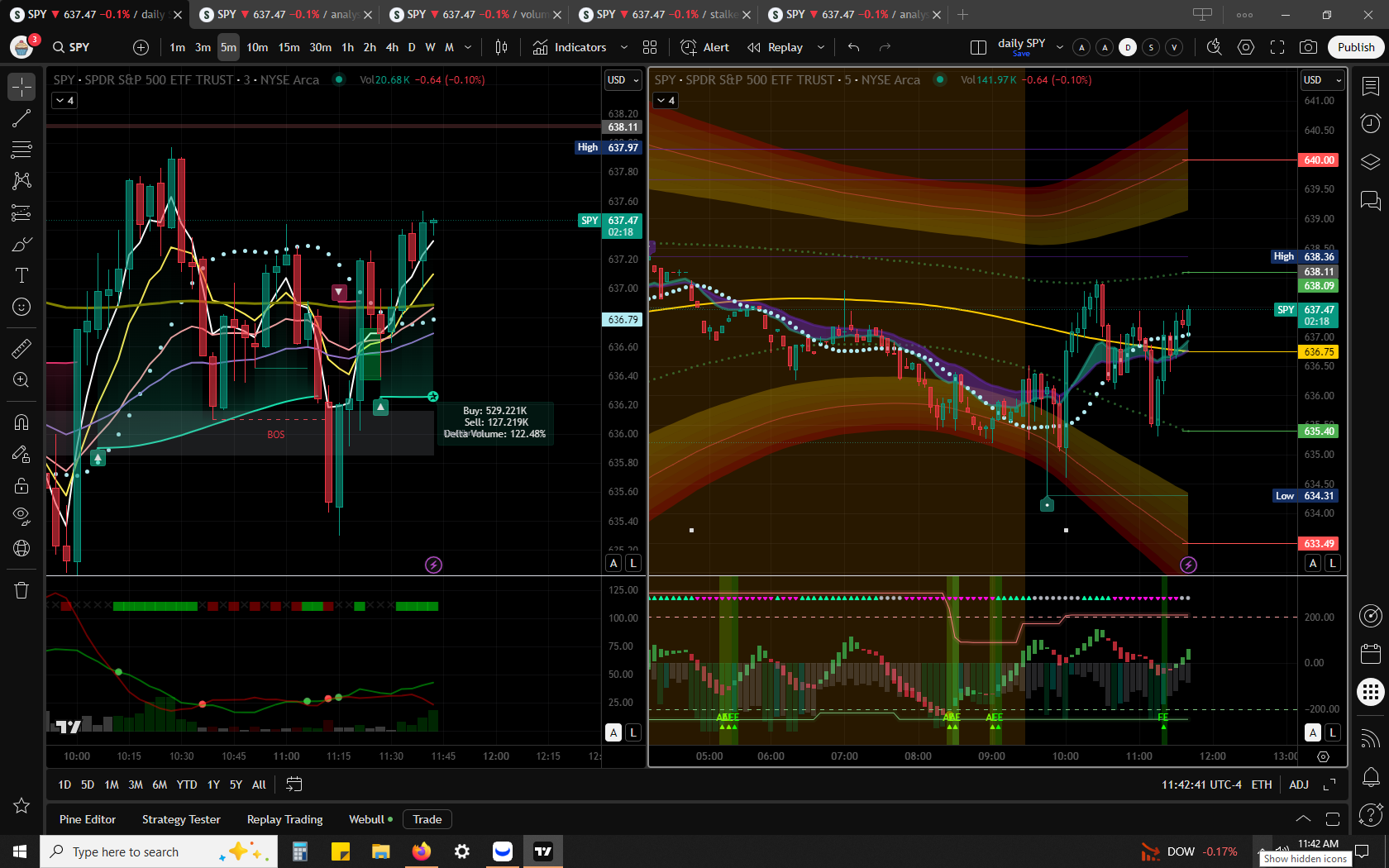Add symbol with compare plus button
Image resolution: width=1389 pixels, height=868 pixels.
(x=141, y=47)
